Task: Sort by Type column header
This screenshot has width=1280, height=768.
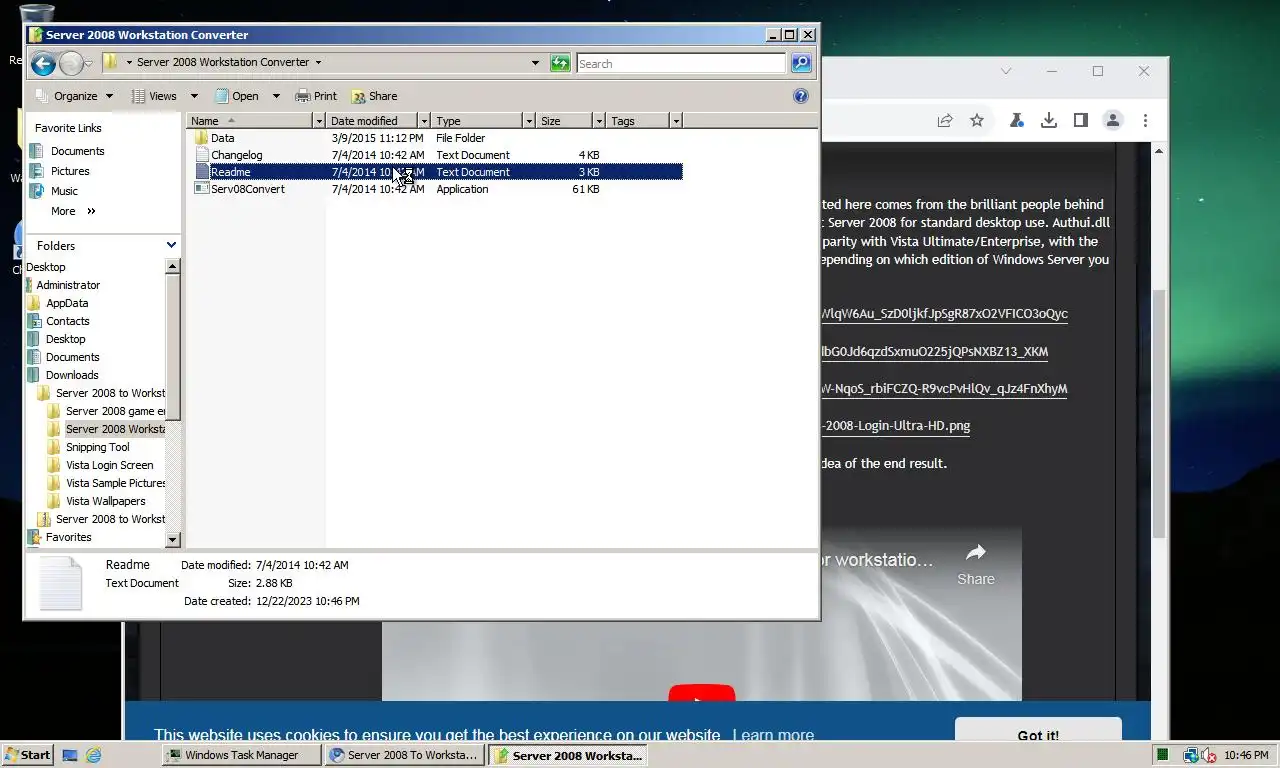Action: 476,121
